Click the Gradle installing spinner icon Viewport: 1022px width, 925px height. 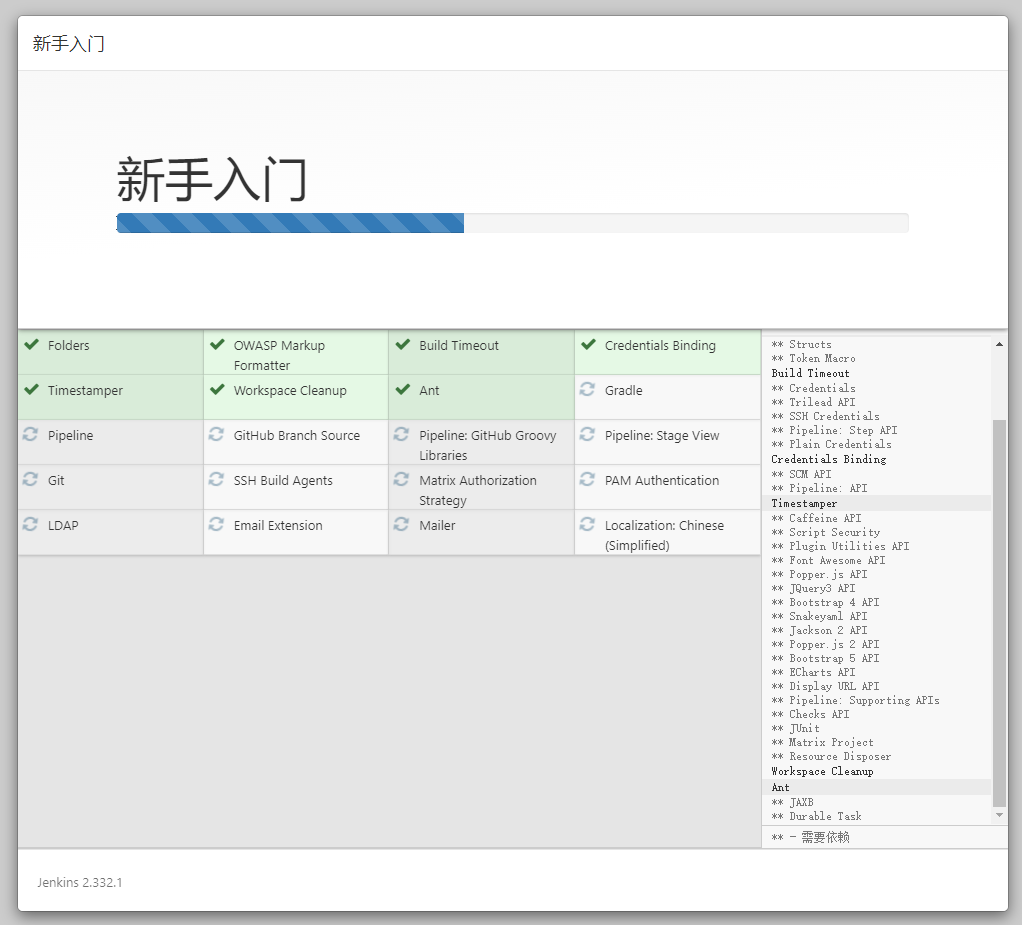[589, 390]
